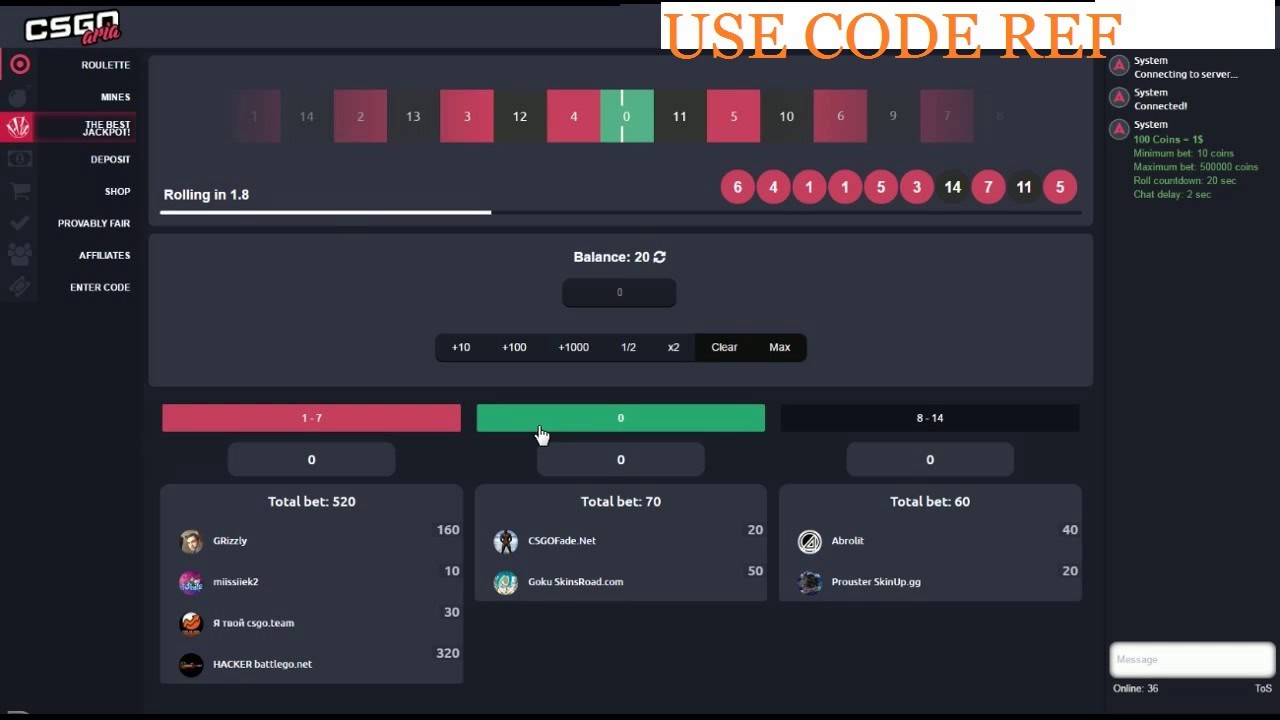Click the 'Total bet: 70' text
1280x720 pixels.
pyautogui.click(x=621, y=502)
